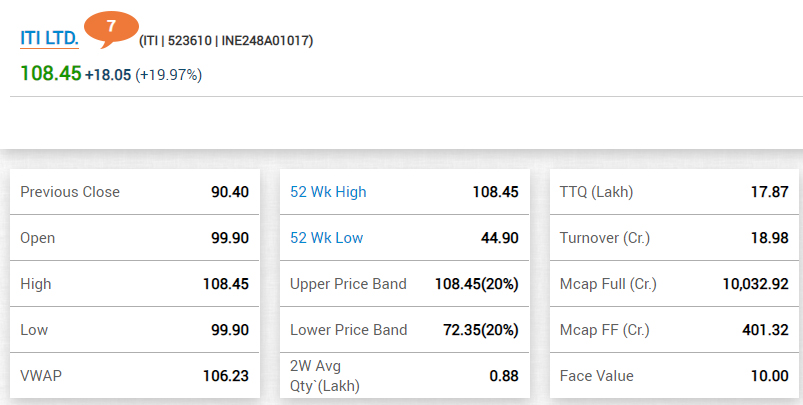This screenshot has width=803, height=405.
Task: Select the Face Value label
Action: click(597, 376)
